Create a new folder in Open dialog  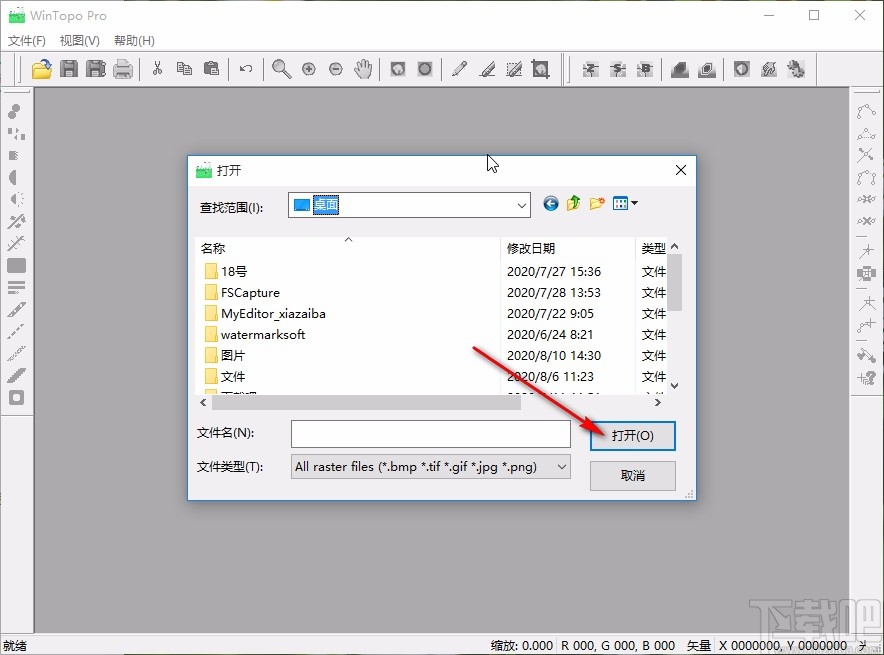click(x=596, y=203)
